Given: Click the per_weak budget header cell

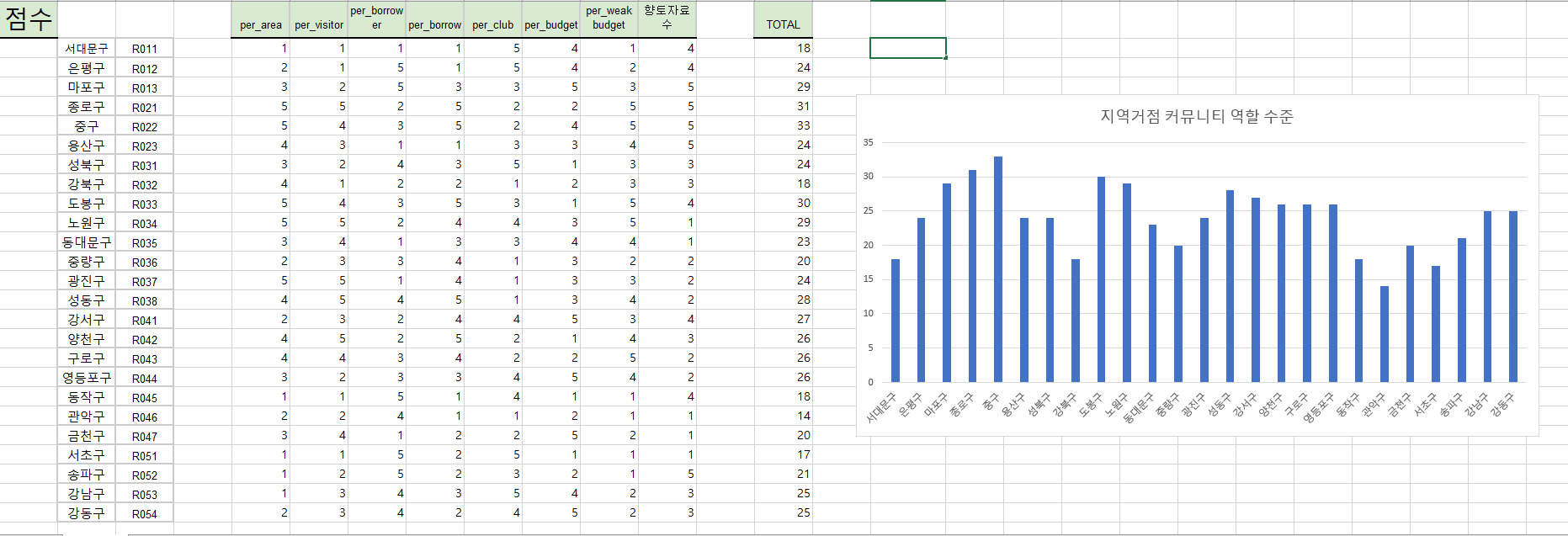Looking at the screenshot, I should (609, 18).
